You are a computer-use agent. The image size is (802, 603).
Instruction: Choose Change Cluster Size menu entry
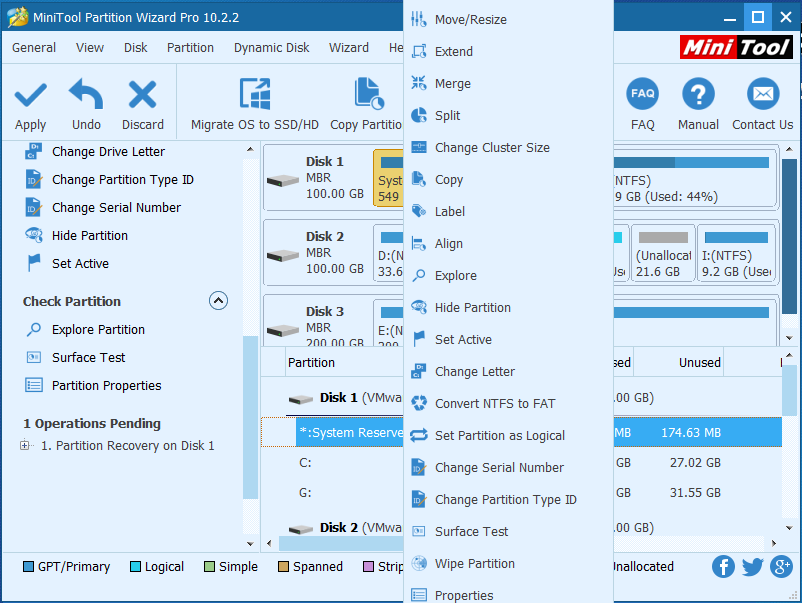tap(508, 148)
